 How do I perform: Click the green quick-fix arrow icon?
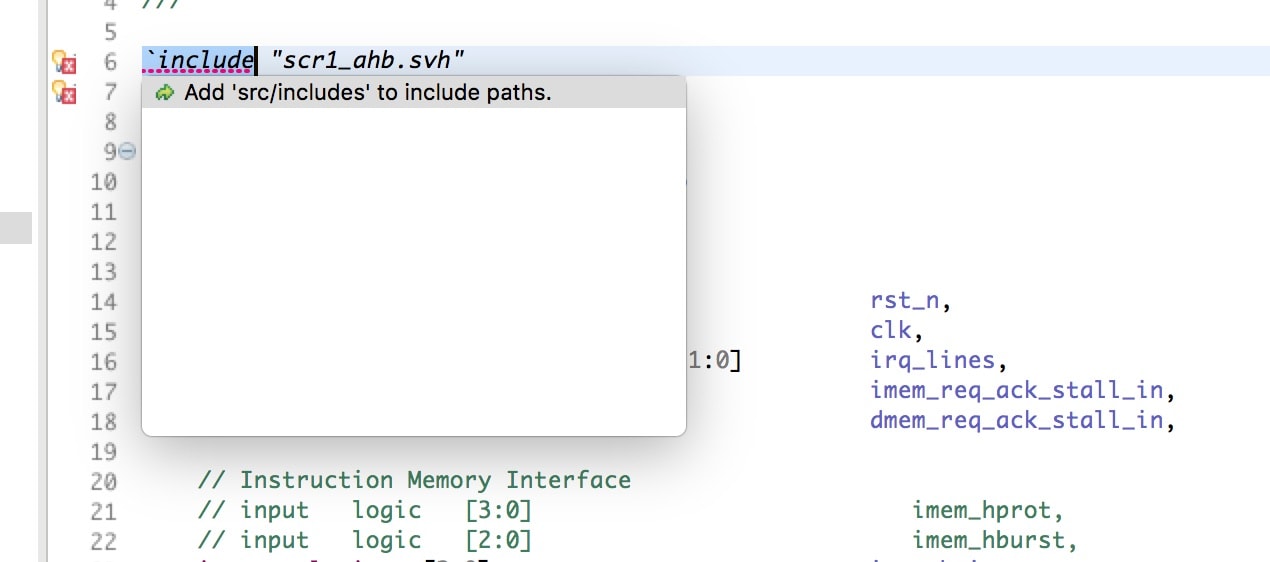click(165, 93)
